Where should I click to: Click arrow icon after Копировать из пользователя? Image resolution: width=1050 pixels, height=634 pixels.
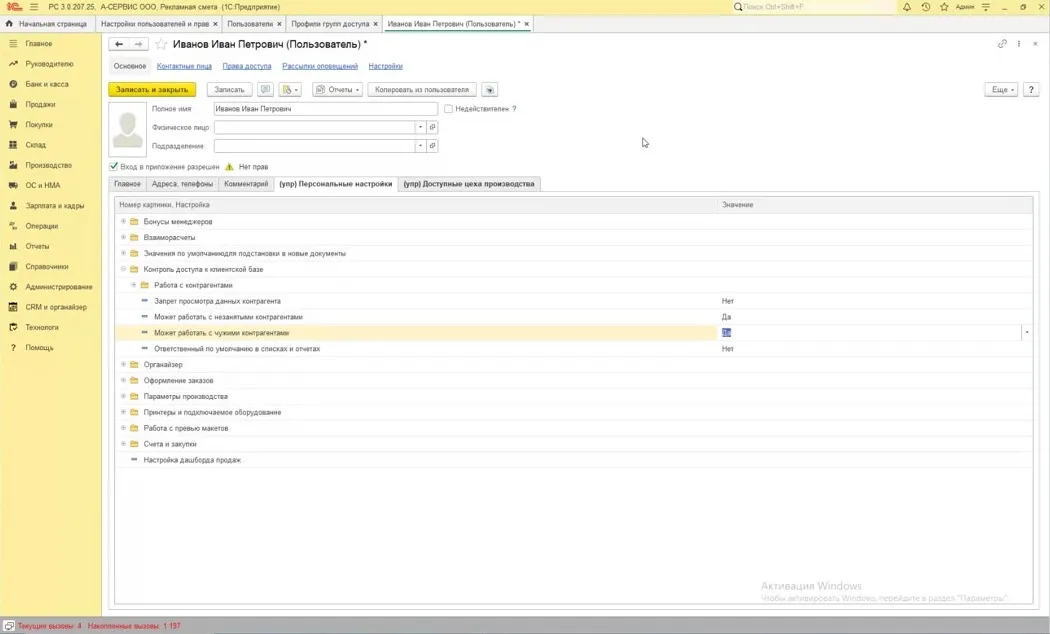coord(490,90)
